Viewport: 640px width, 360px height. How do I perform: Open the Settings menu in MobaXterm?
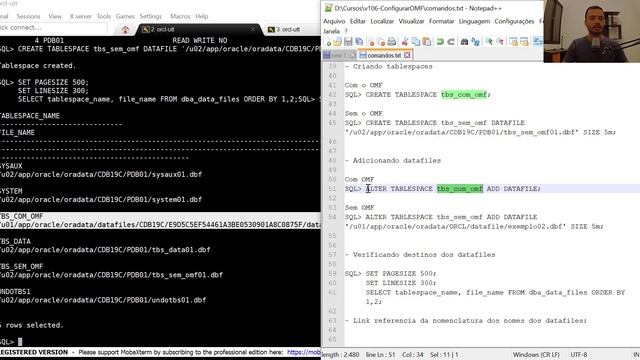coord(151,16)
